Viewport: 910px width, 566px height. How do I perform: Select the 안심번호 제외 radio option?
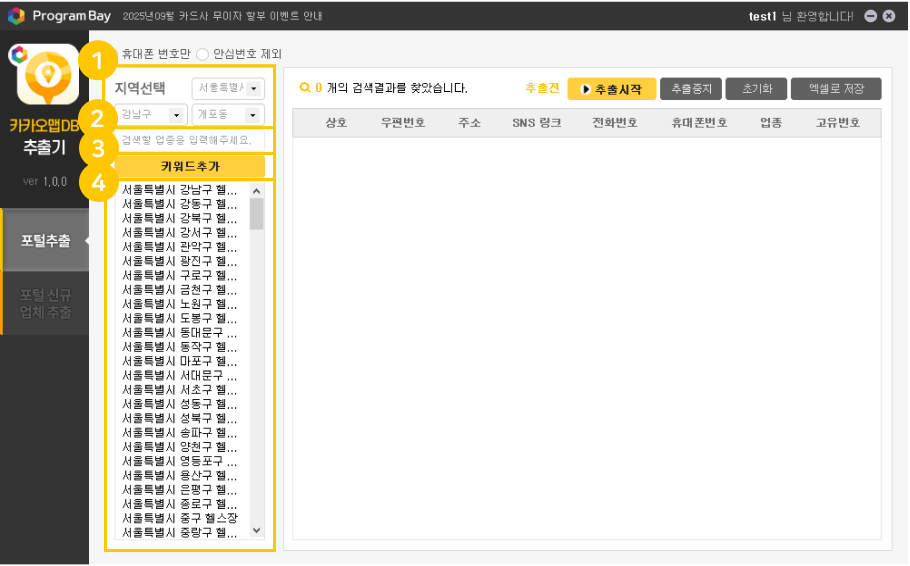(x=203, y=53)
